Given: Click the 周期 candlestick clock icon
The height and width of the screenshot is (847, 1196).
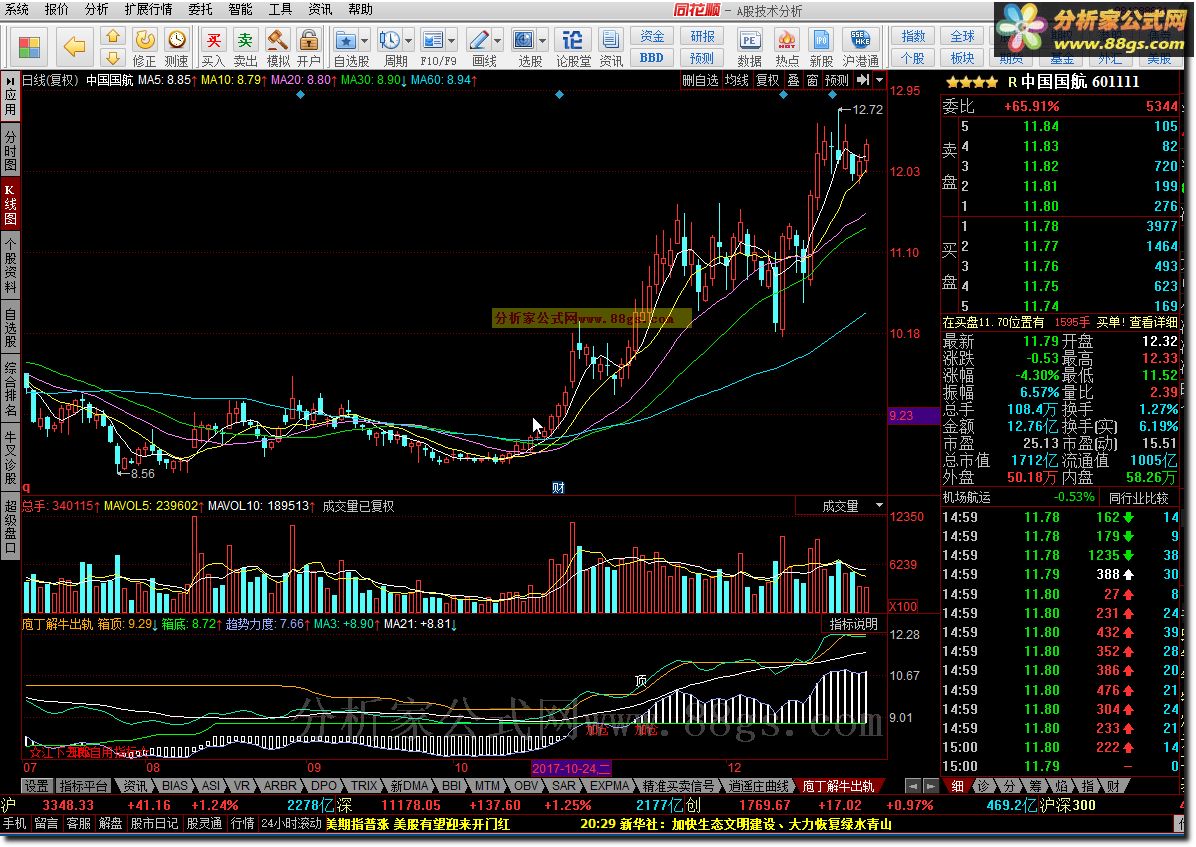Looking at the screenshot, I should [x=389, y=39].
